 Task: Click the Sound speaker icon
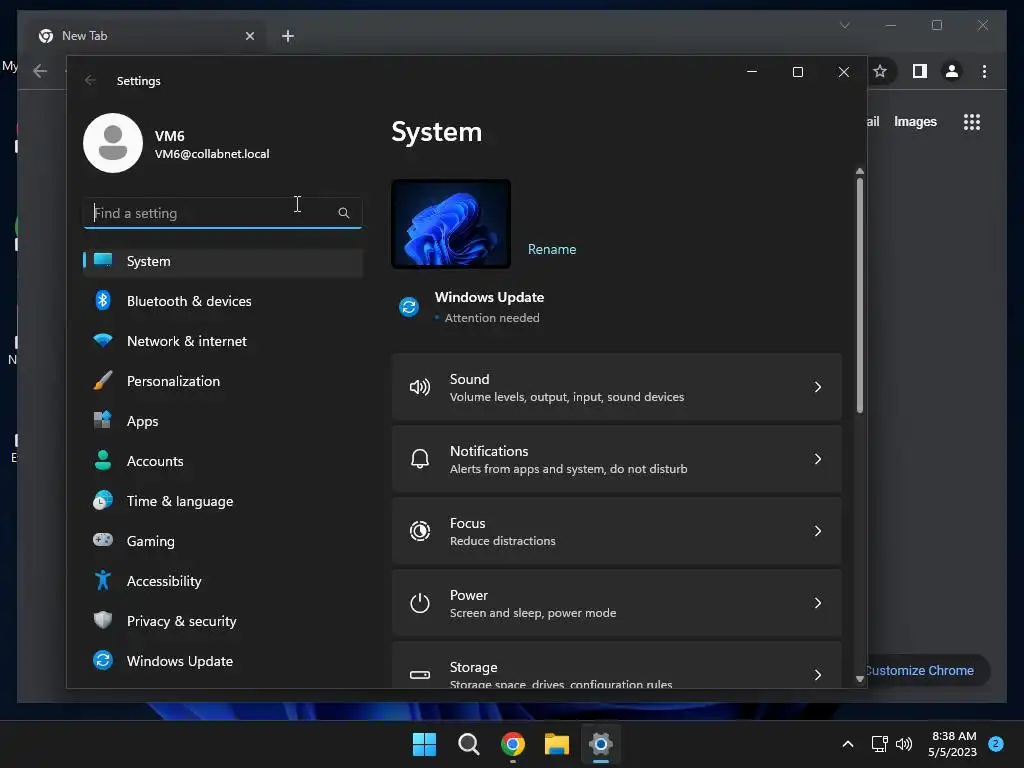tap(419, 387)
